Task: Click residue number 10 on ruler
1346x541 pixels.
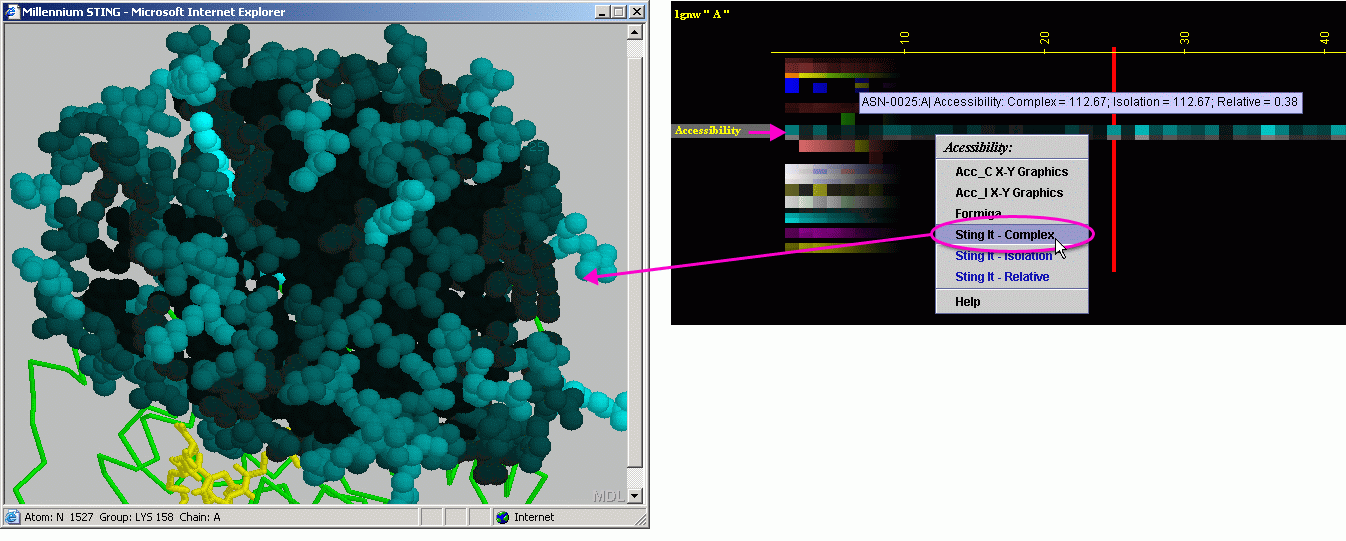Action: coord(904,38)
